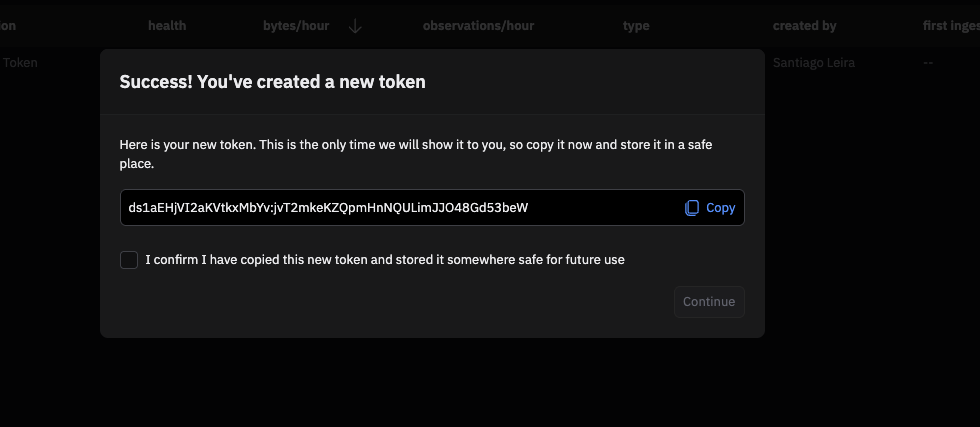
Task: Click the partially visible first ingest header
Action: click(950, 26)
